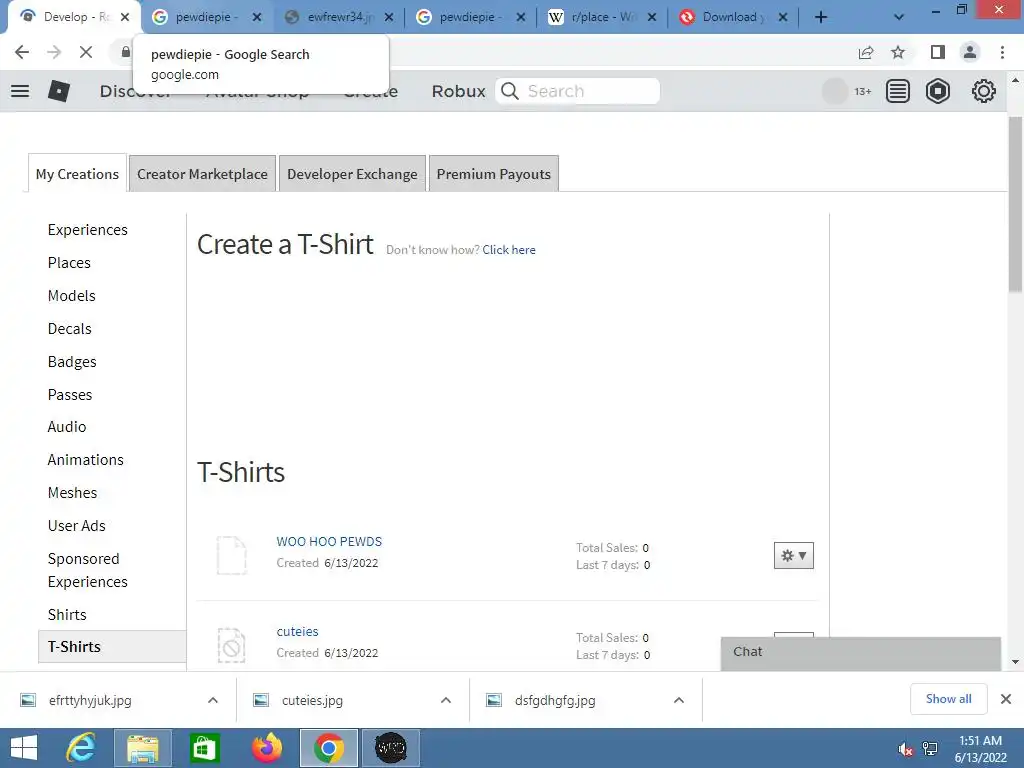Open the cuteies t-shirt link
The height and width of the screenshot is (768, 1024).
pos(297,632)
